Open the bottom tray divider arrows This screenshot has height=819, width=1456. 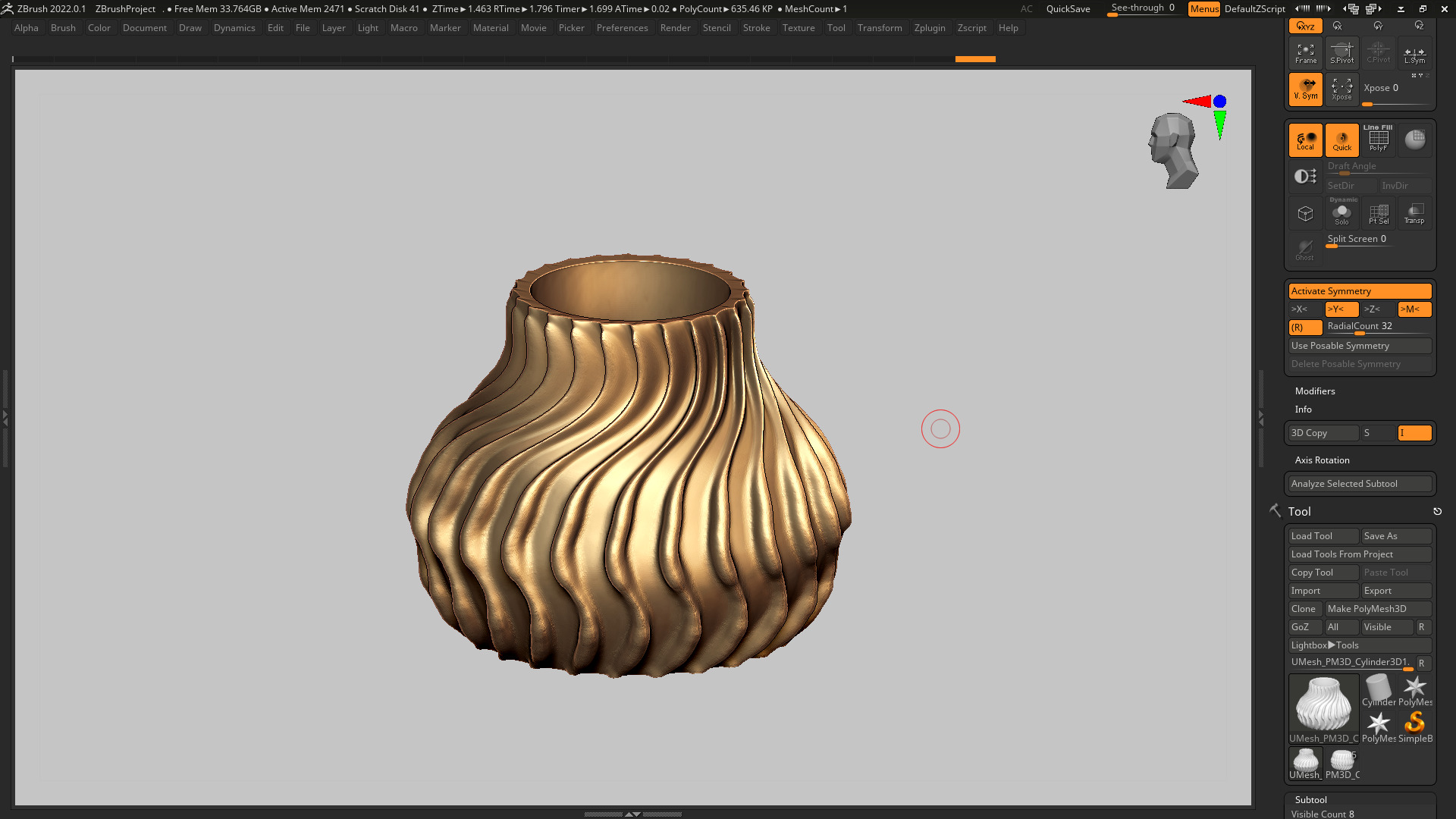pyautogui.click(x=632, y=814)
